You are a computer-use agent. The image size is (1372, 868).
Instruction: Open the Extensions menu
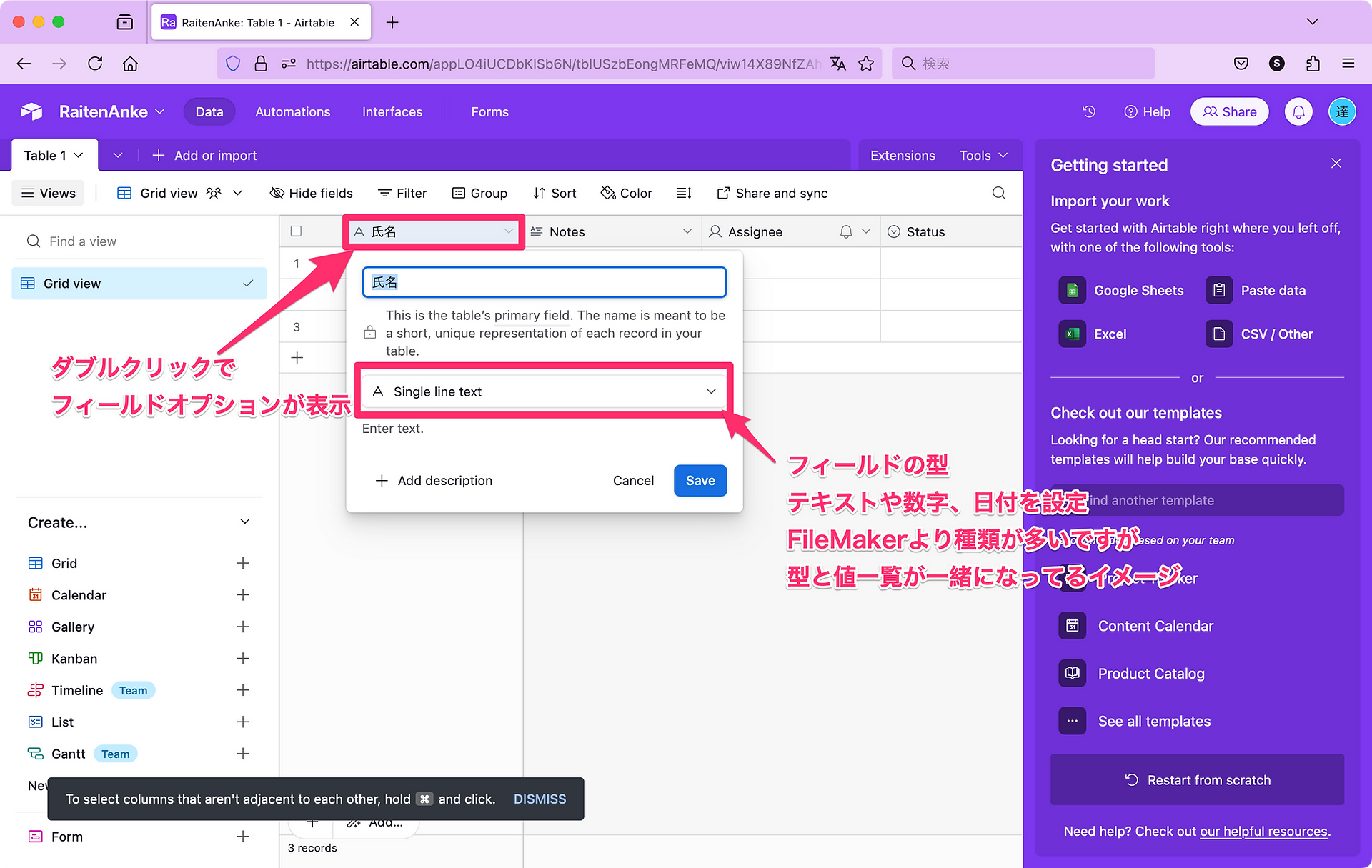903,155
